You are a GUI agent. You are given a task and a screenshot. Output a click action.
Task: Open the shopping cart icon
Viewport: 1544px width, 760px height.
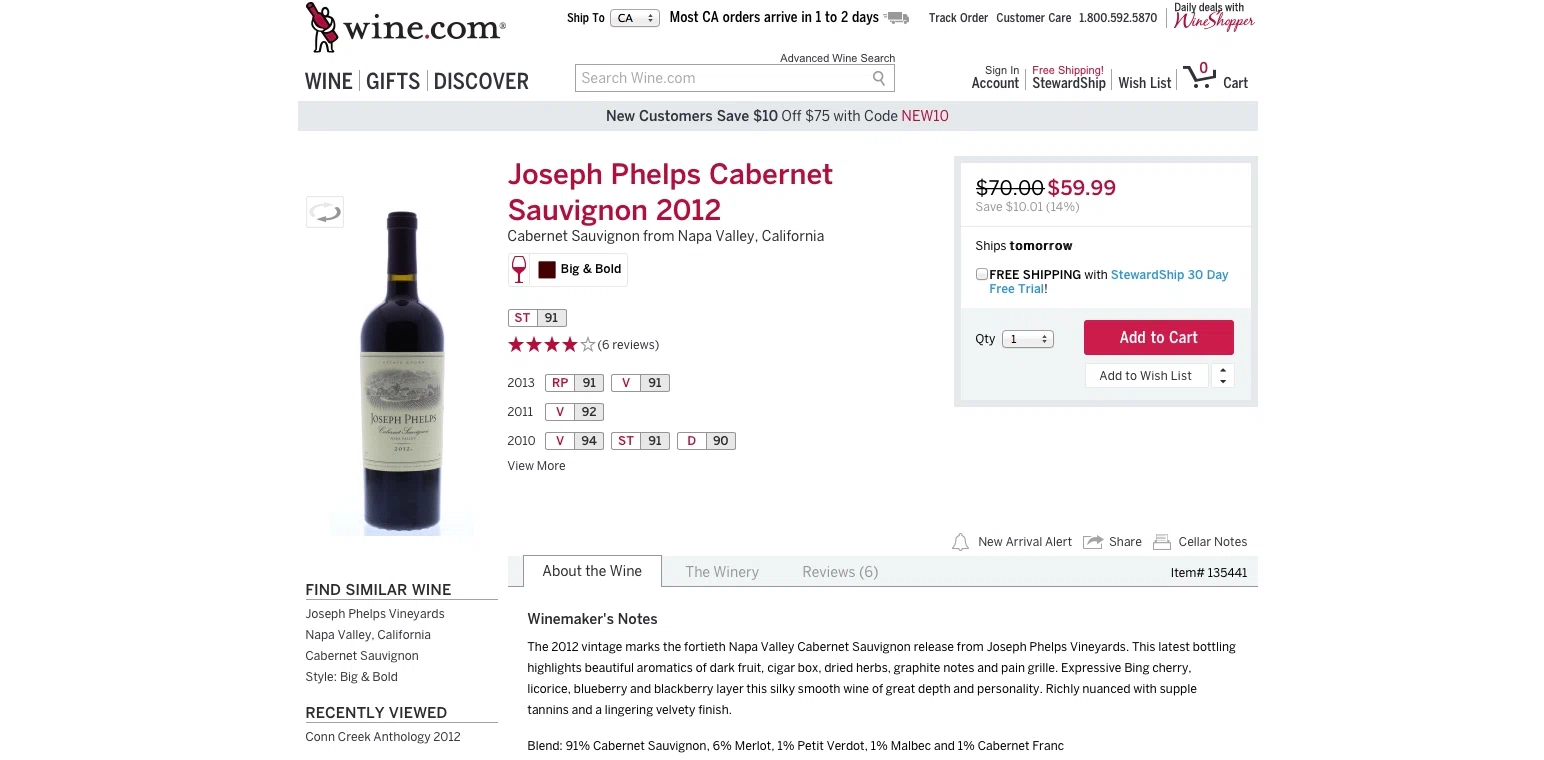(1197, 77)
